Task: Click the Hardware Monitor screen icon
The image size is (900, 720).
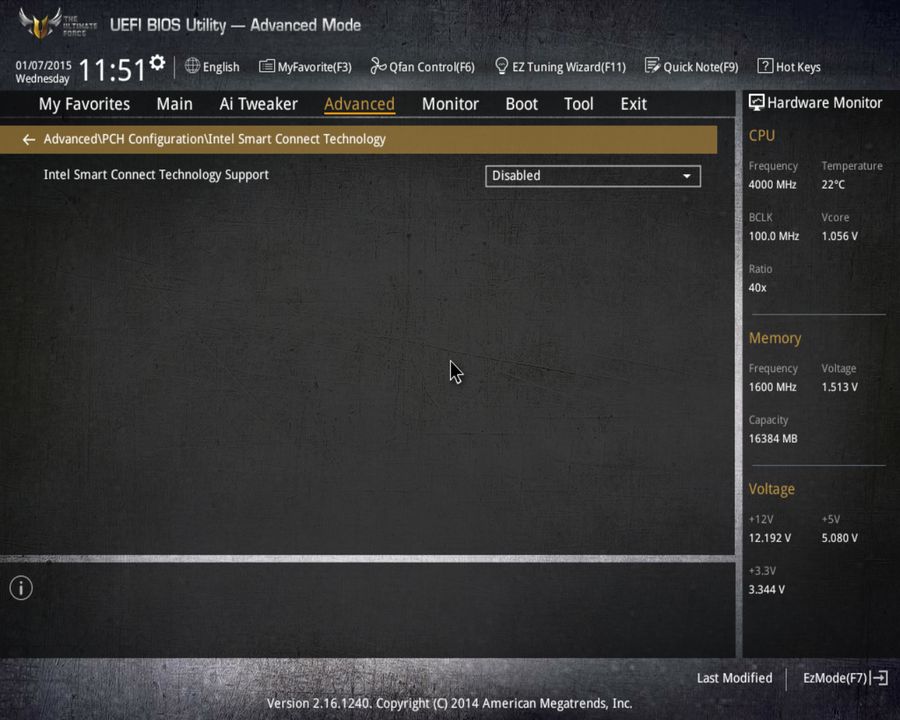Action: [757, 103]
